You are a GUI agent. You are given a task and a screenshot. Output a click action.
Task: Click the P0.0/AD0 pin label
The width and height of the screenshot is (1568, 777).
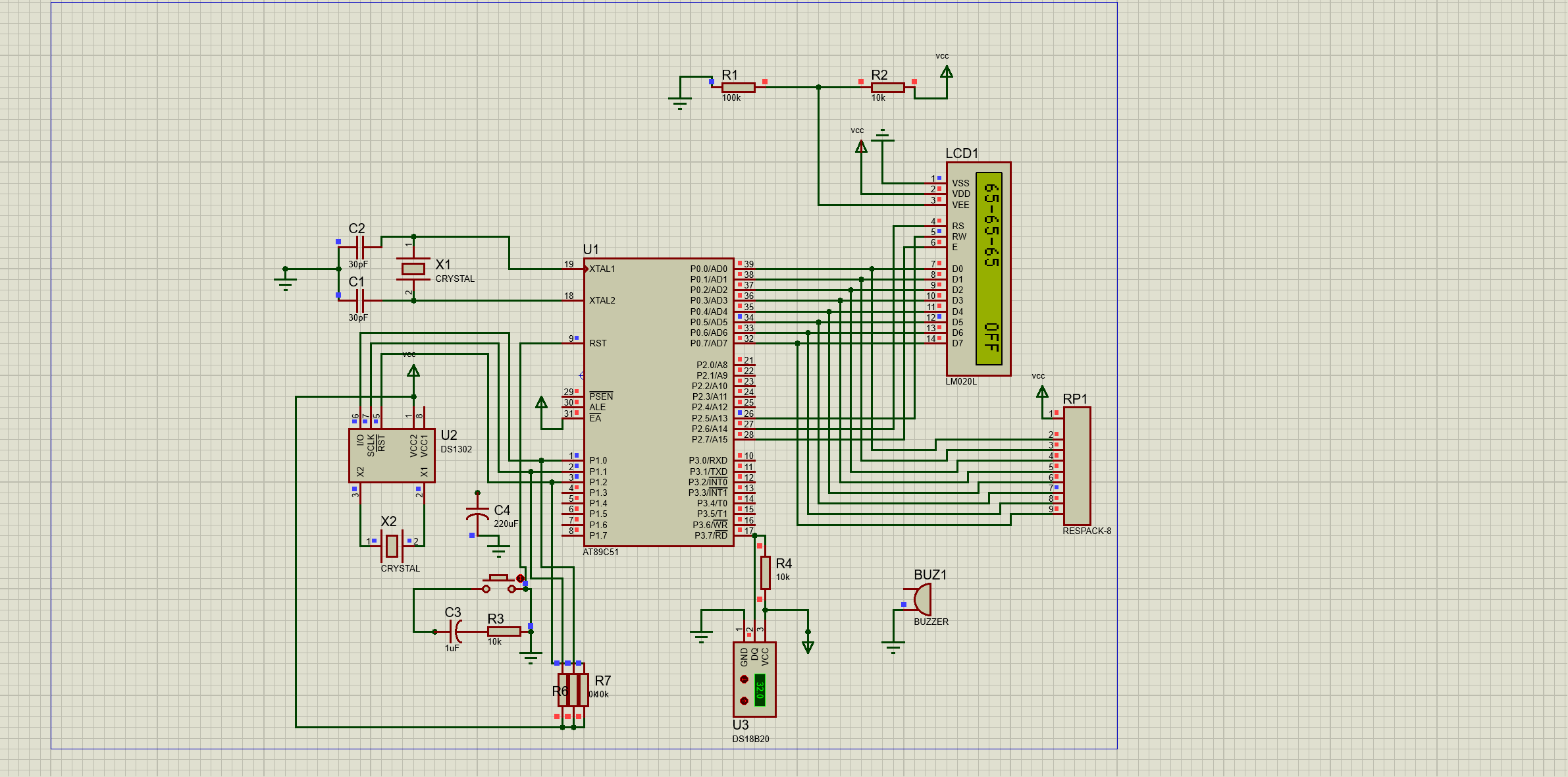click(709, 269)
